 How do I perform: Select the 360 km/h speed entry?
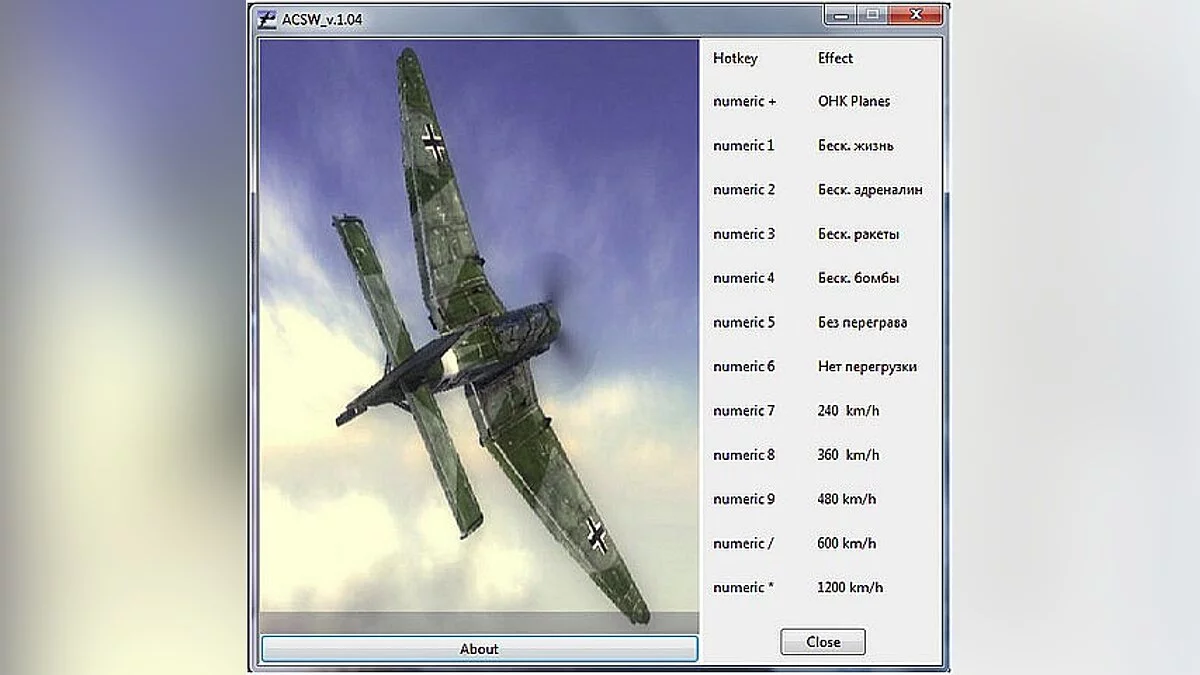coord(847,454)
